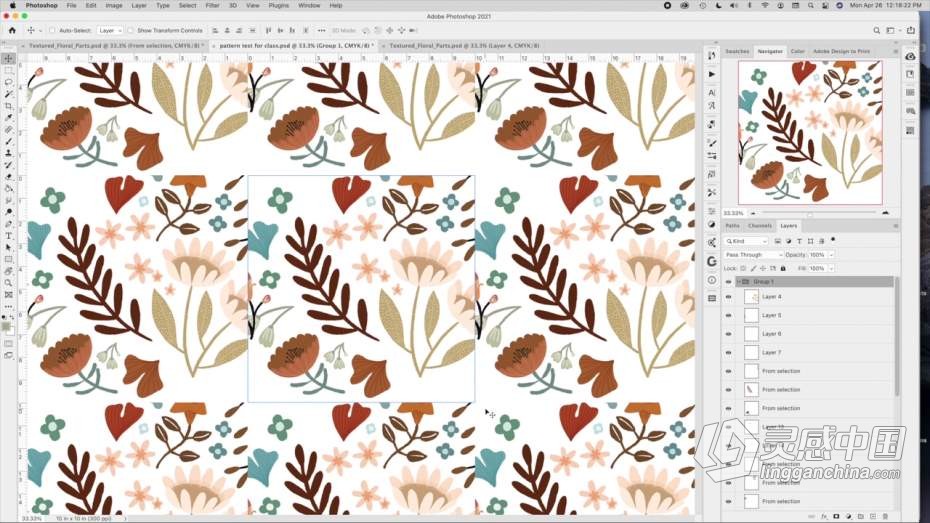Click the Creative Cloud Libraries panel icon
The width and height of the screenshot is (930, 523).
coord(910,56)
